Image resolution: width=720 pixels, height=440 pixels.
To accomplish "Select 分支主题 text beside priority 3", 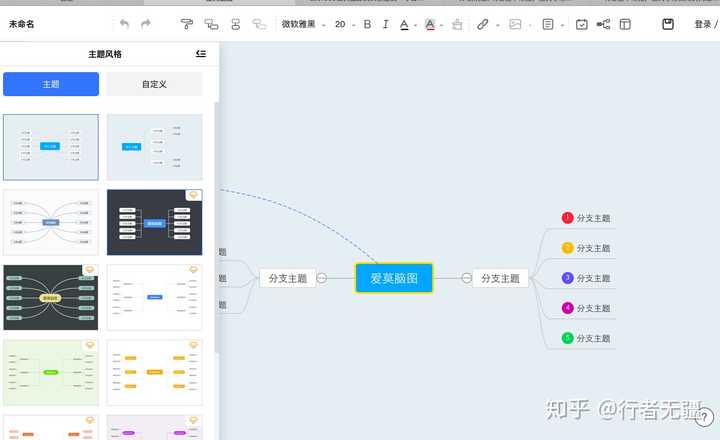I will click(x=593, y=278).
